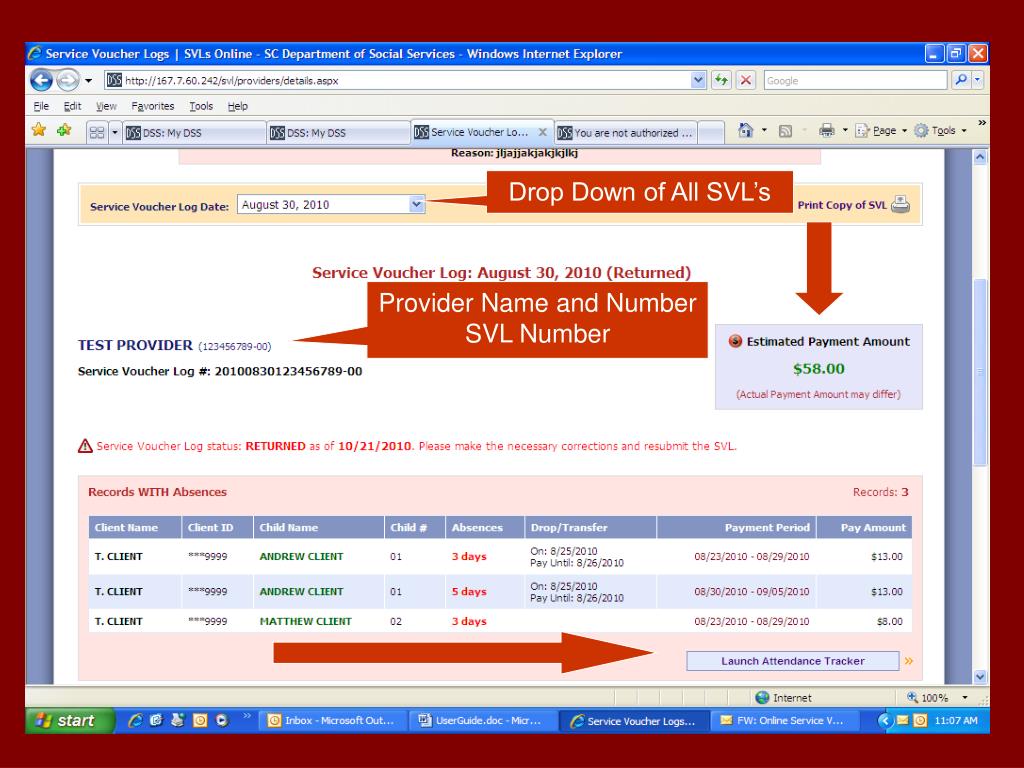Click the Stop loading icon
The height and width of the screenshot is (768, 1024).
click(x=745, y=80)
